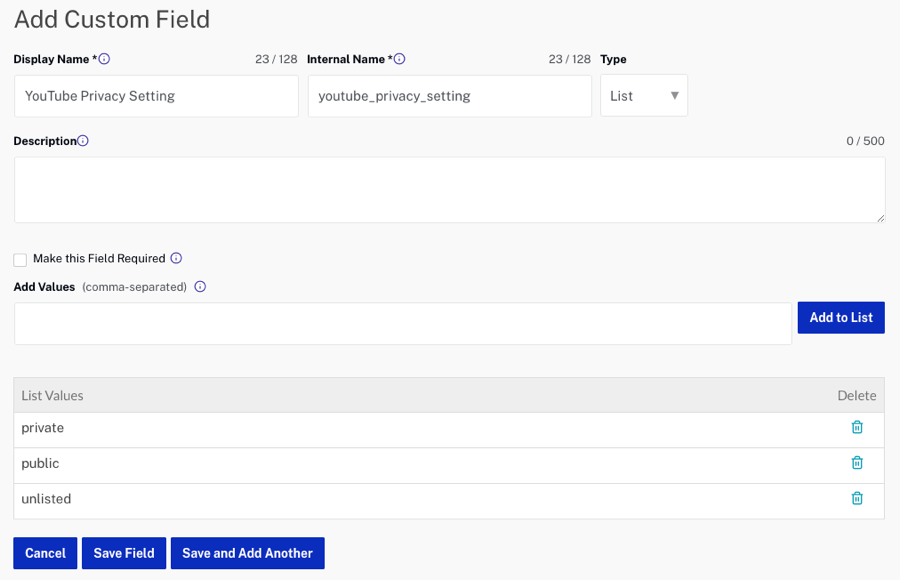Click info icon next to Display Name

click(x=104, y=59)
